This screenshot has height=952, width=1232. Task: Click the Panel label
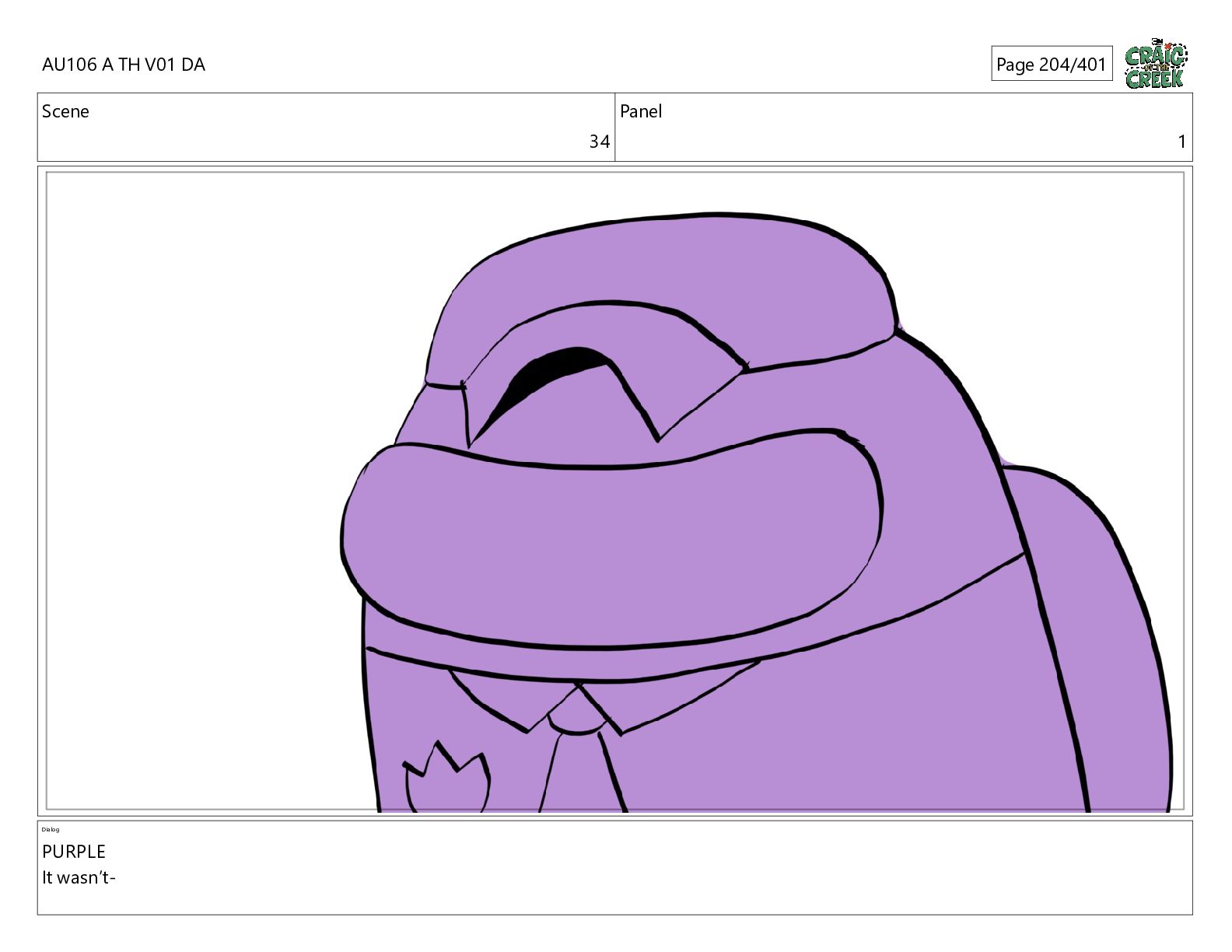click(641, 111)
